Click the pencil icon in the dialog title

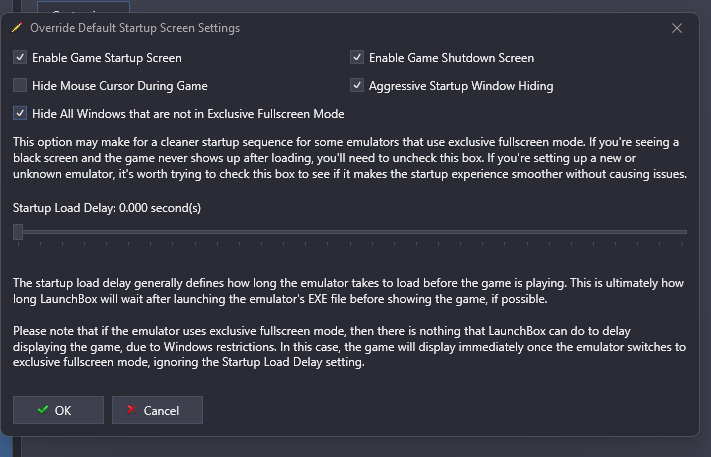(17, 28)
